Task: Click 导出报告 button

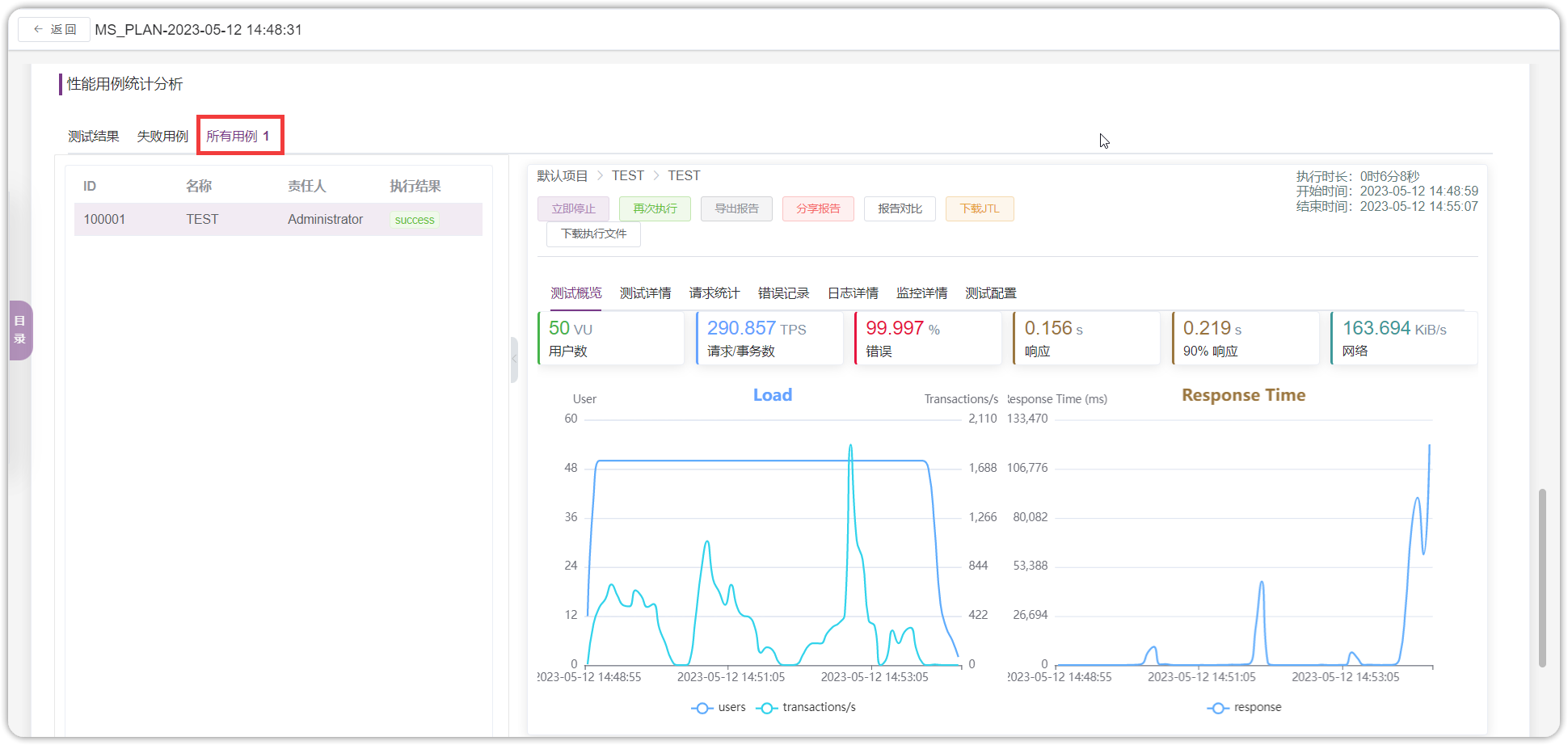Action: (736, 208)
